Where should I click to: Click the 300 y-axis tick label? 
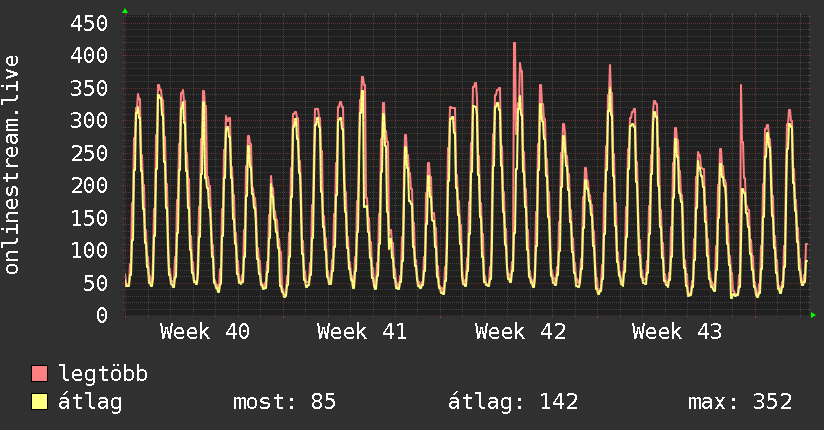[89, 120]
